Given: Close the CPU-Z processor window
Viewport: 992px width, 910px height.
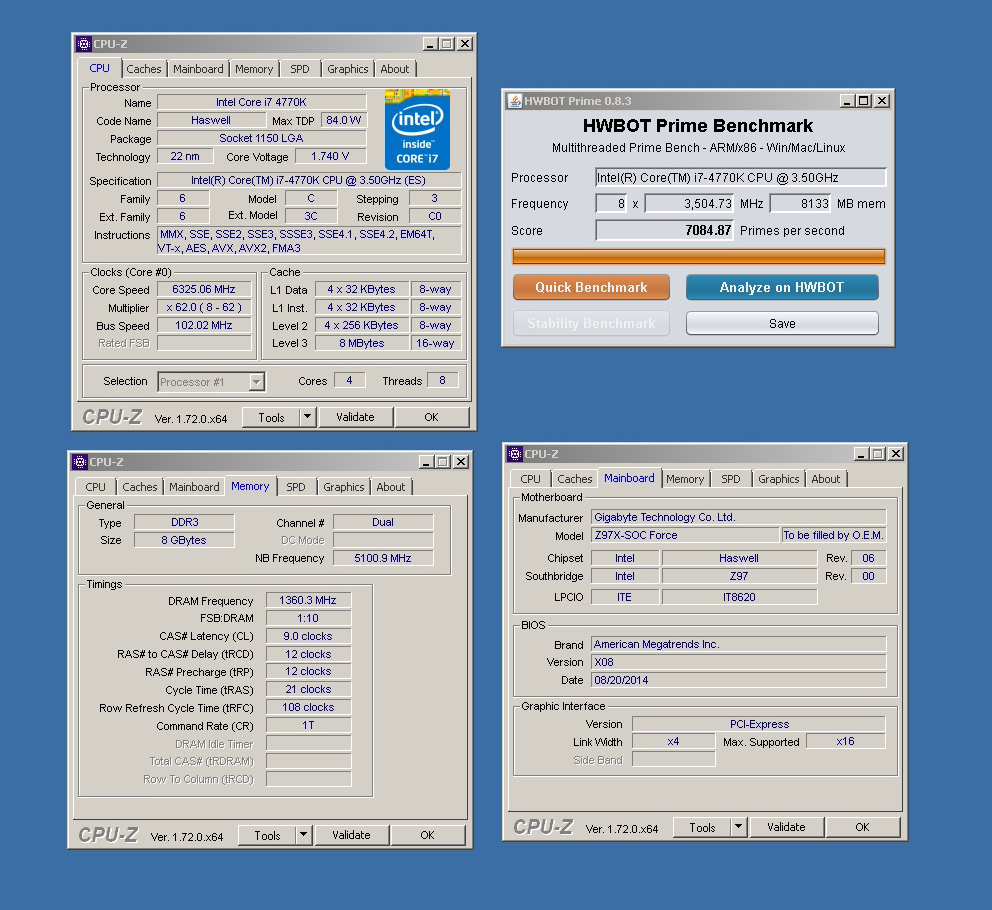Looking at the screenshot, I should [x=465, y=44].
